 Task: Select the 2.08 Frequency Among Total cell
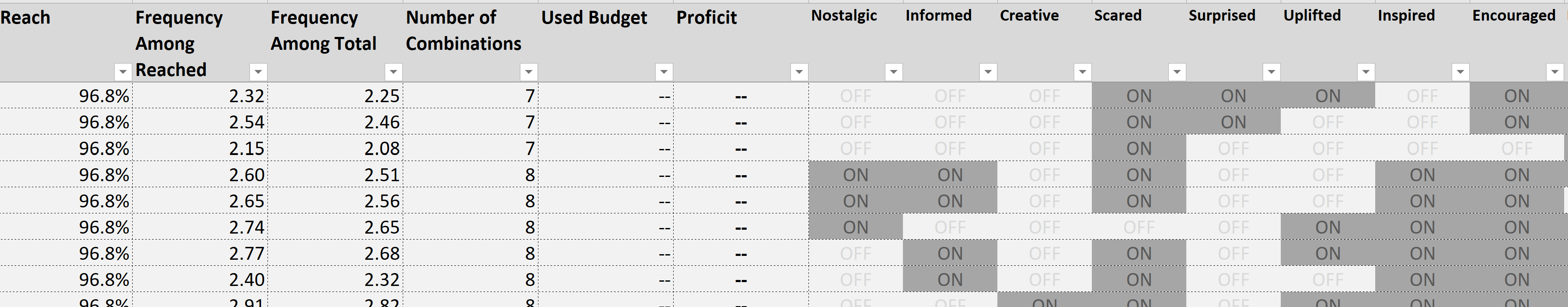click(x=335, y=148)
